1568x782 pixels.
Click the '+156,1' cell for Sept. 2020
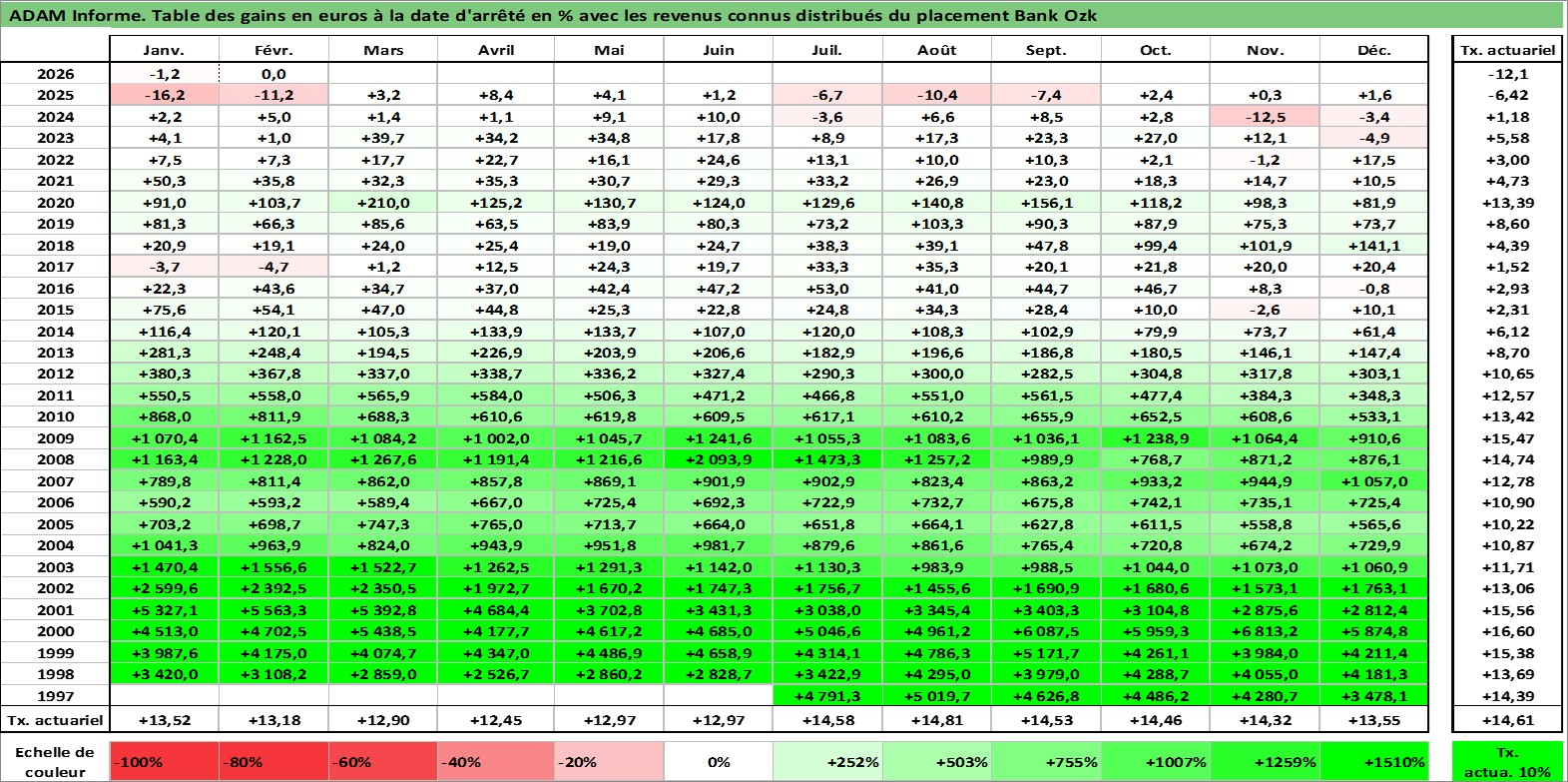1046,203
